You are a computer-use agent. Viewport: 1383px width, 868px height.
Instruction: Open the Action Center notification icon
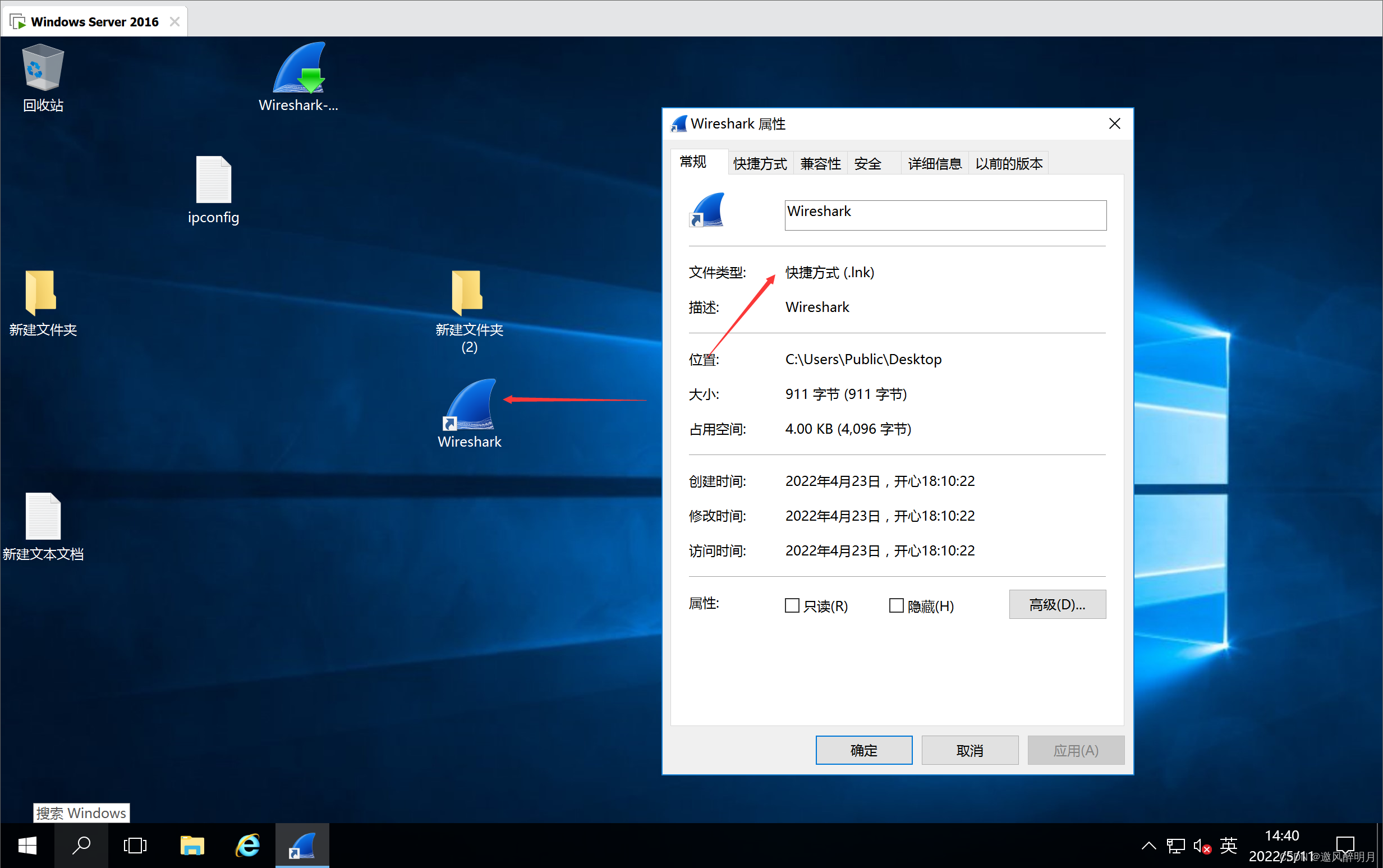[1345, 846]
